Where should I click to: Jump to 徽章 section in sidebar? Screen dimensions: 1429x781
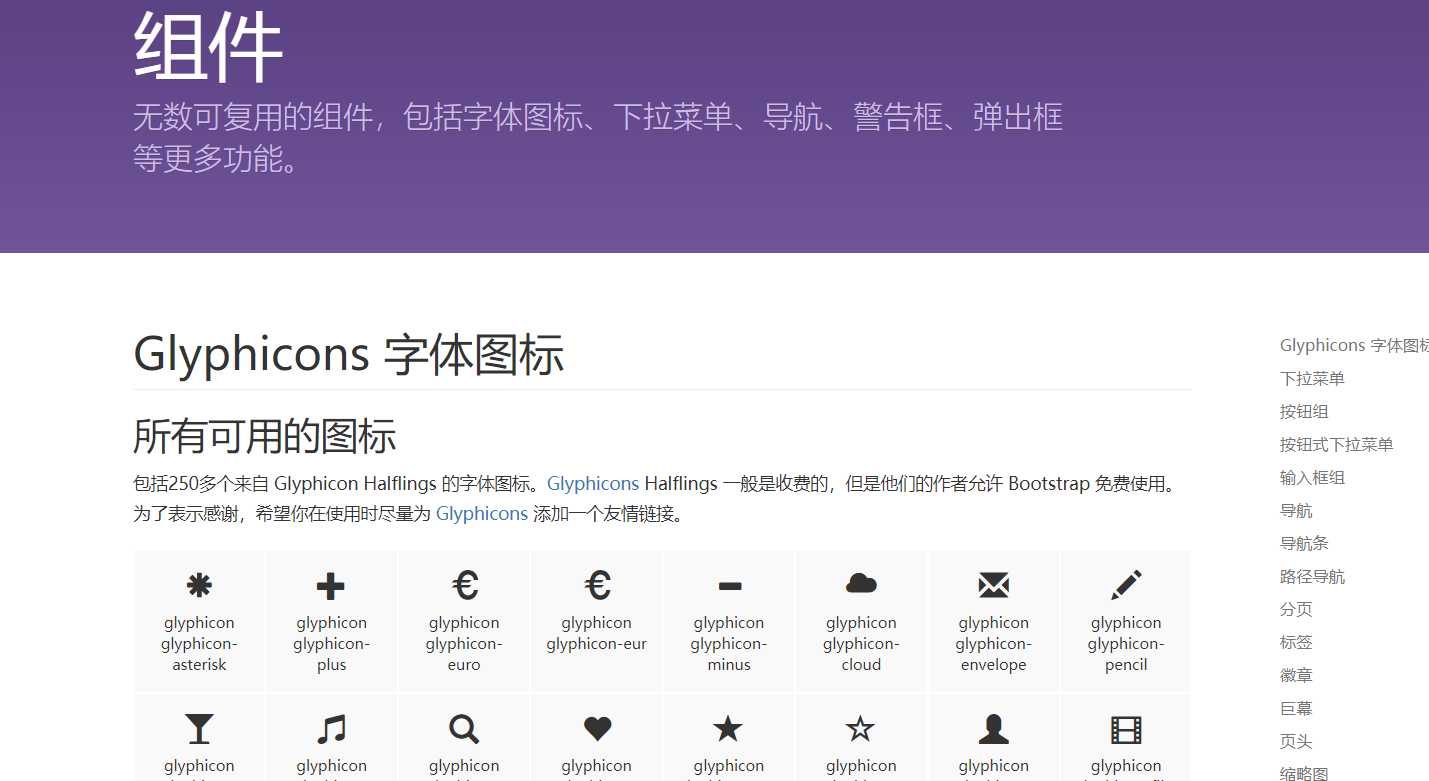1296,675
